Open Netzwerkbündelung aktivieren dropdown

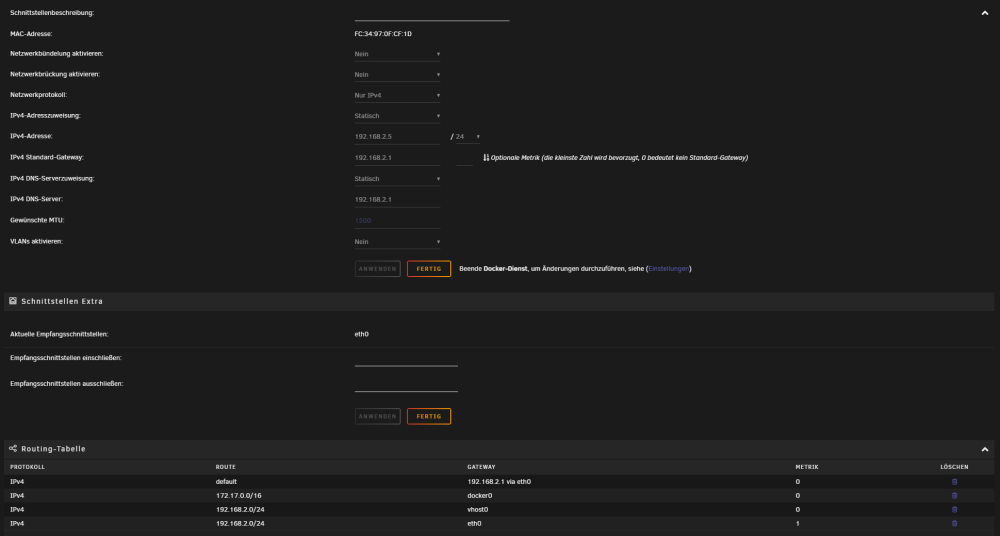point(397,54)
